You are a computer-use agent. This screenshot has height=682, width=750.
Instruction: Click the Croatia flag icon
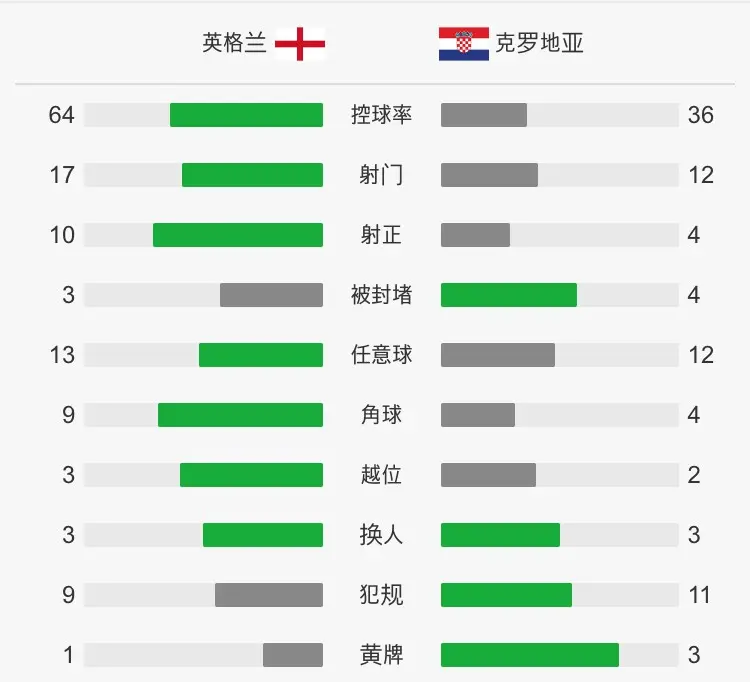coord(464,44)
